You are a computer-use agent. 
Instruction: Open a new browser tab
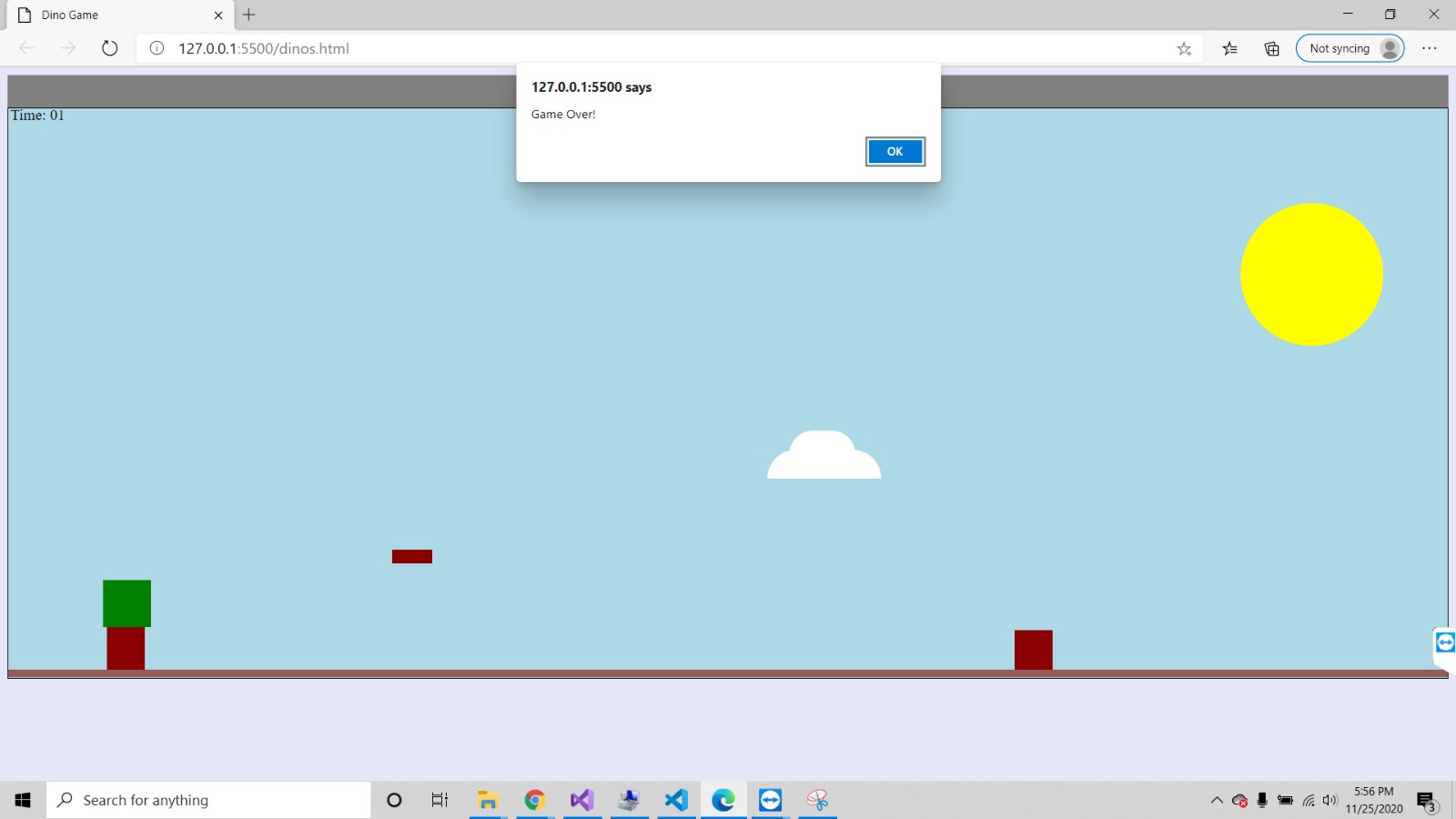248,15
